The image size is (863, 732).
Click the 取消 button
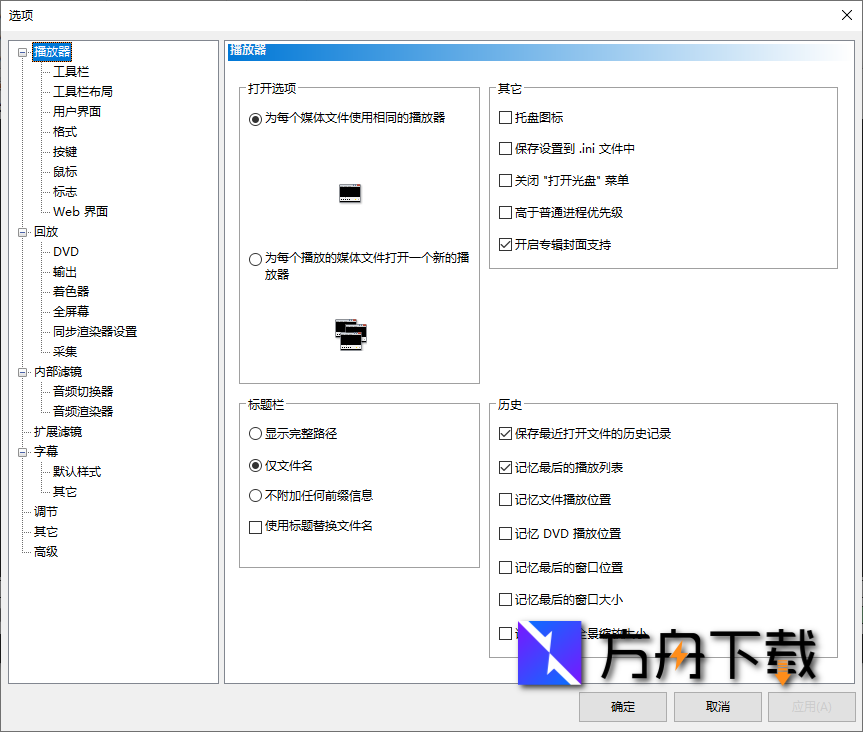[x=717, y=707]
